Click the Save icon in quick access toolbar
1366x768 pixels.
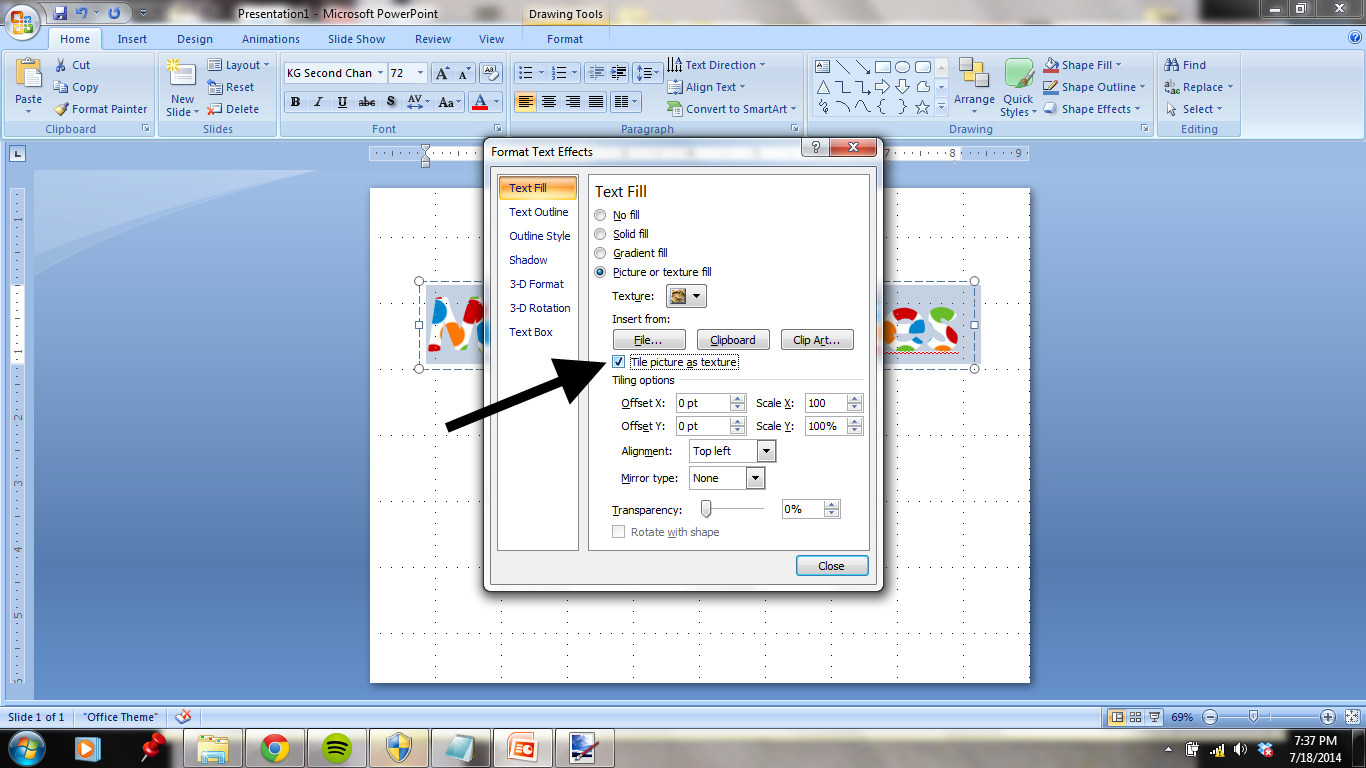(61, 13)
